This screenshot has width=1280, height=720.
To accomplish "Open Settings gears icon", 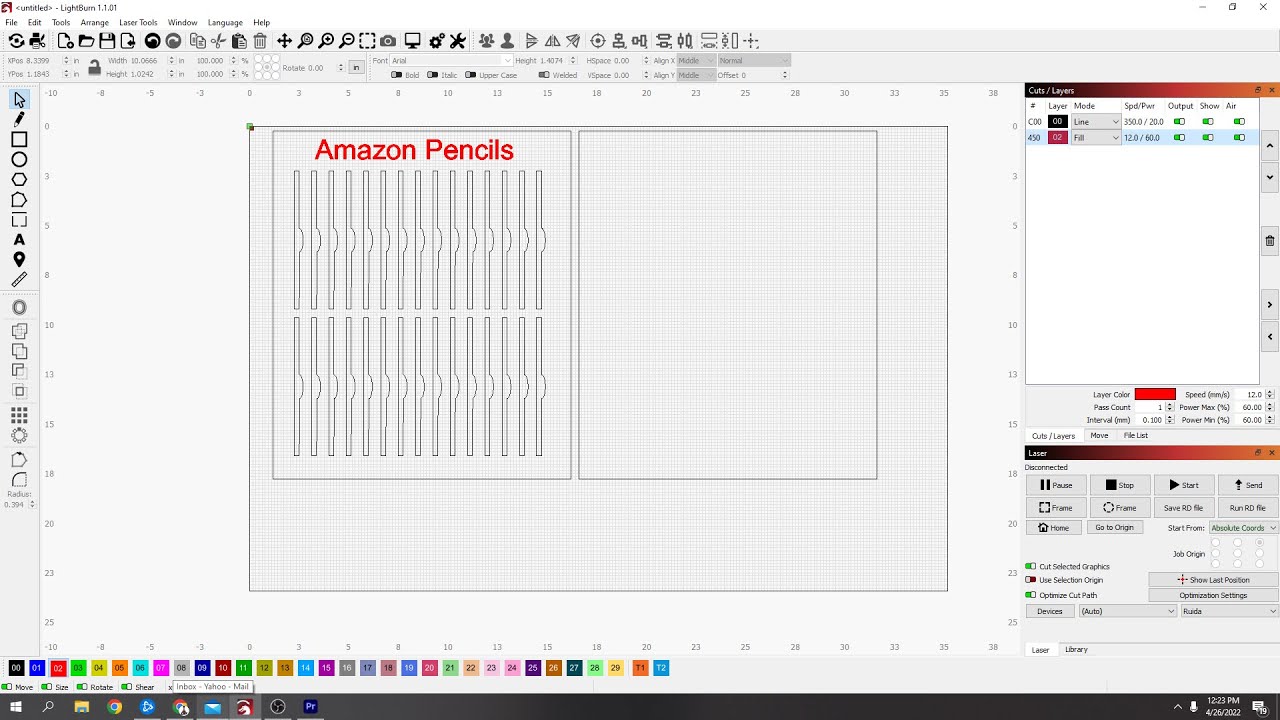I will pyautogui.click(x=437, y=41).
